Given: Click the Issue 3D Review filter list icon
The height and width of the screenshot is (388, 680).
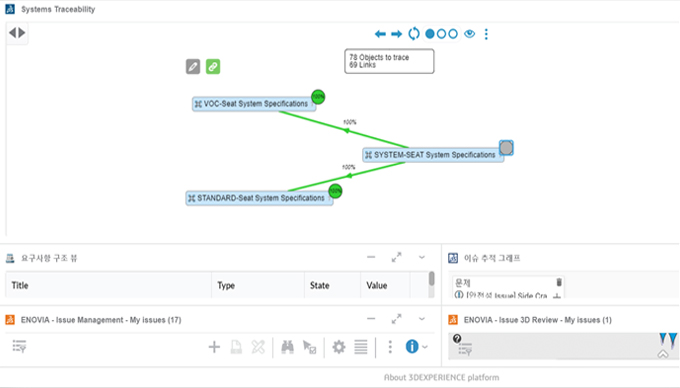Looking at the screenshot, I should pos(465,349).
